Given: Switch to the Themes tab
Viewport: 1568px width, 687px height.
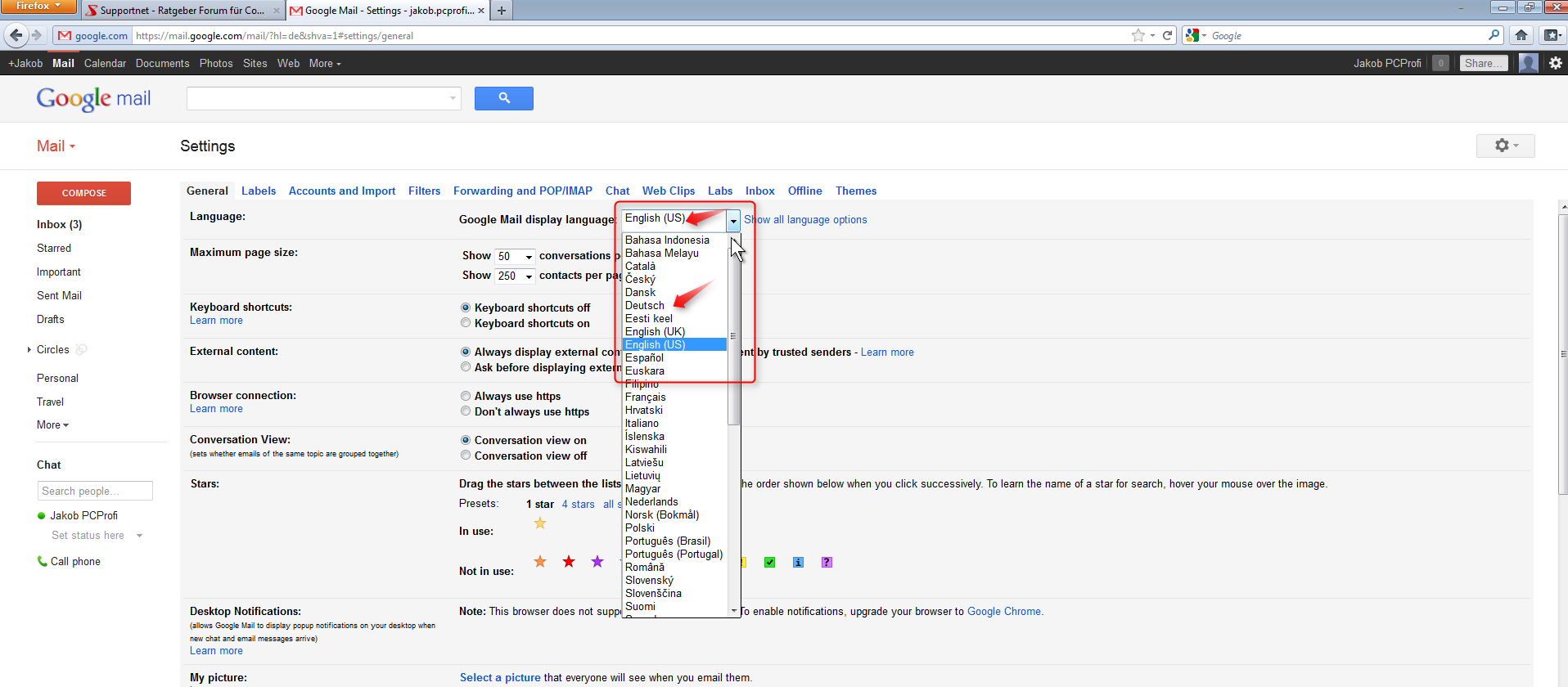Looking at the screenshot, I should coord(856,191).
